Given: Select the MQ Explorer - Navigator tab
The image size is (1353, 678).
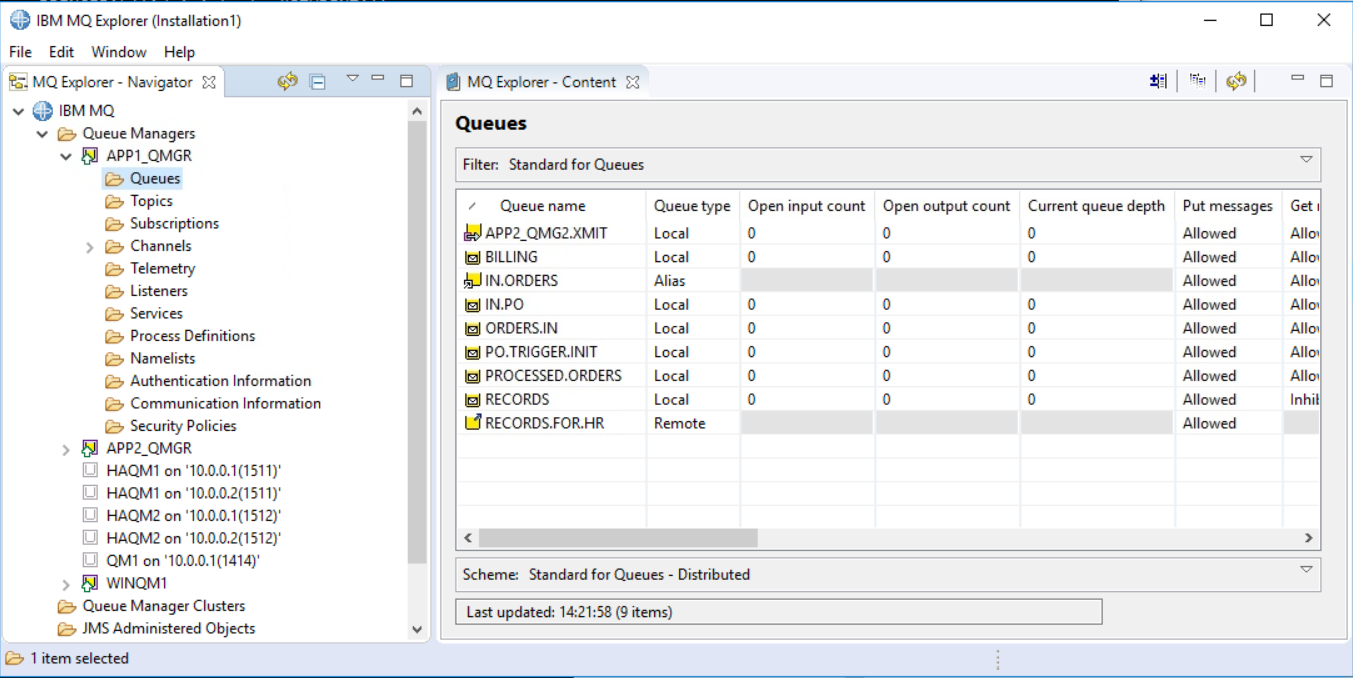Looking at the screenshot, I should point(112,82).
